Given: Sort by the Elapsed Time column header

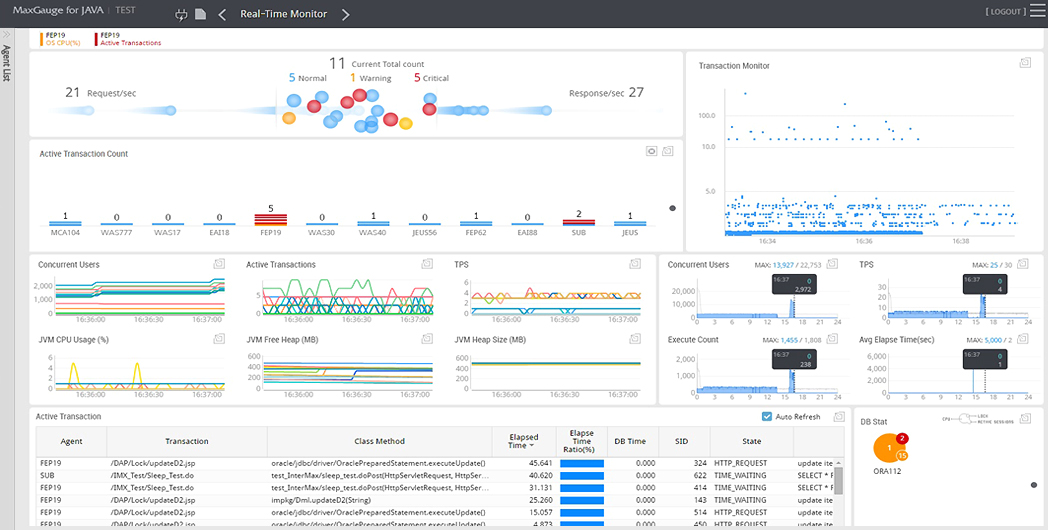Looking at the screenshot, I should (x=523, y=441).
